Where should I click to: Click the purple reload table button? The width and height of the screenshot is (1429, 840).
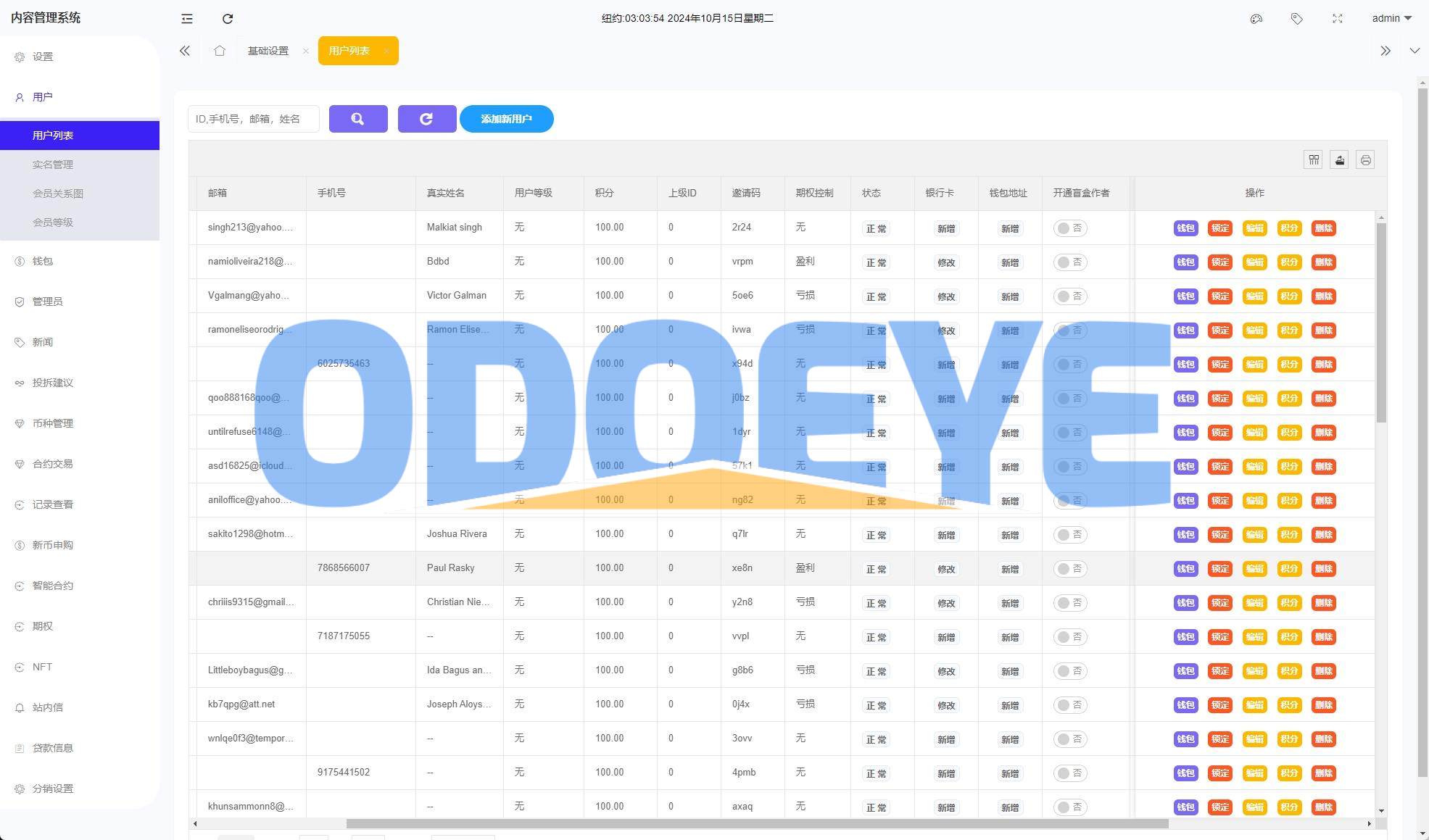pyautogui.click(x=427, y=119)
